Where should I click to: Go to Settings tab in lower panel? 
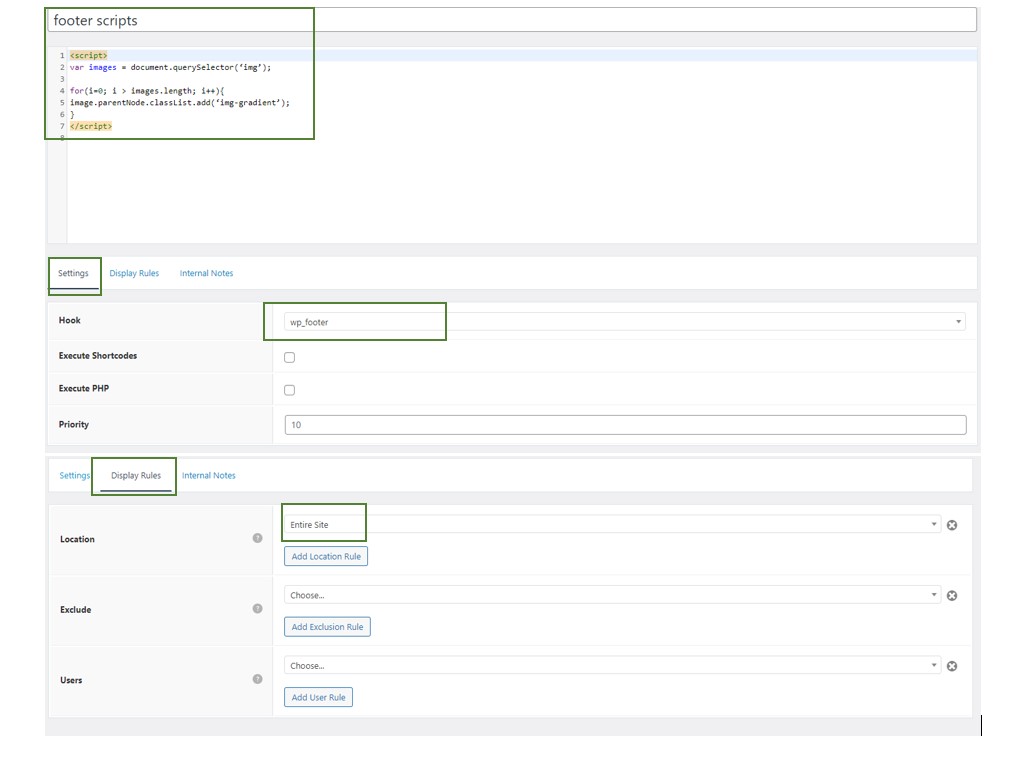point(74,476)
